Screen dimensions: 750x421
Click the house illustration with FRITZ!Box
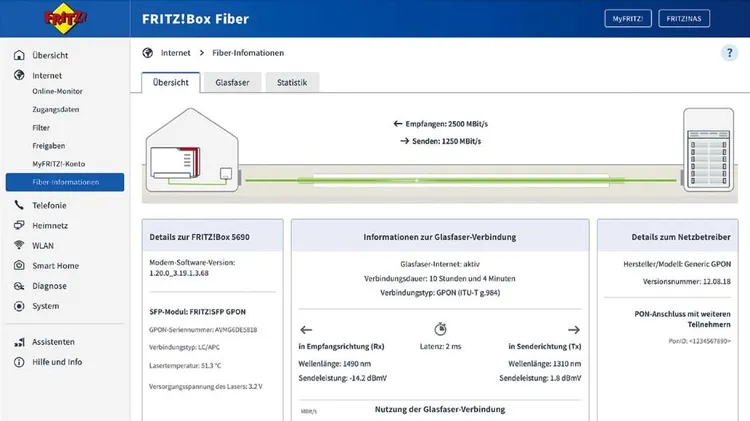click(192, 150)
